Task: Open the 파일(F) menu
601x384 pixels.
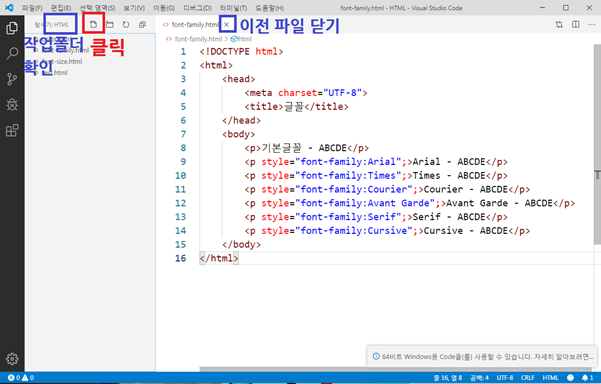Action: [31, 8]
